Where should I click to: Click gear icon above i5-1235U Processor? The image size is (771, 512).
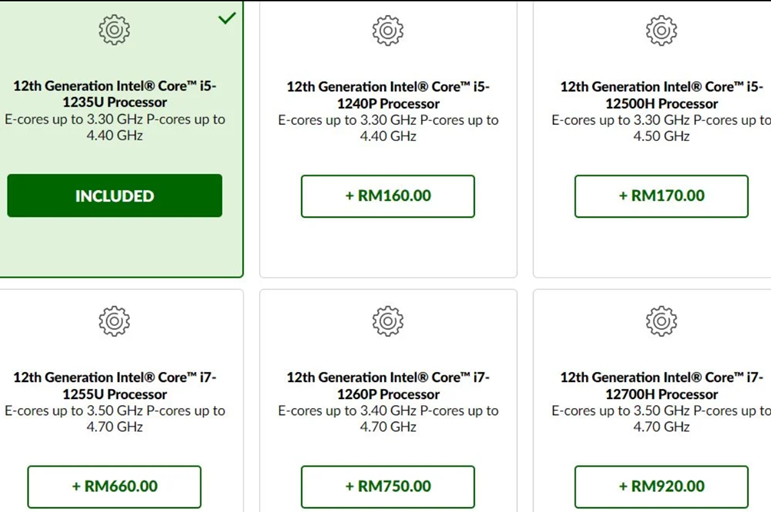coord(115,30)
